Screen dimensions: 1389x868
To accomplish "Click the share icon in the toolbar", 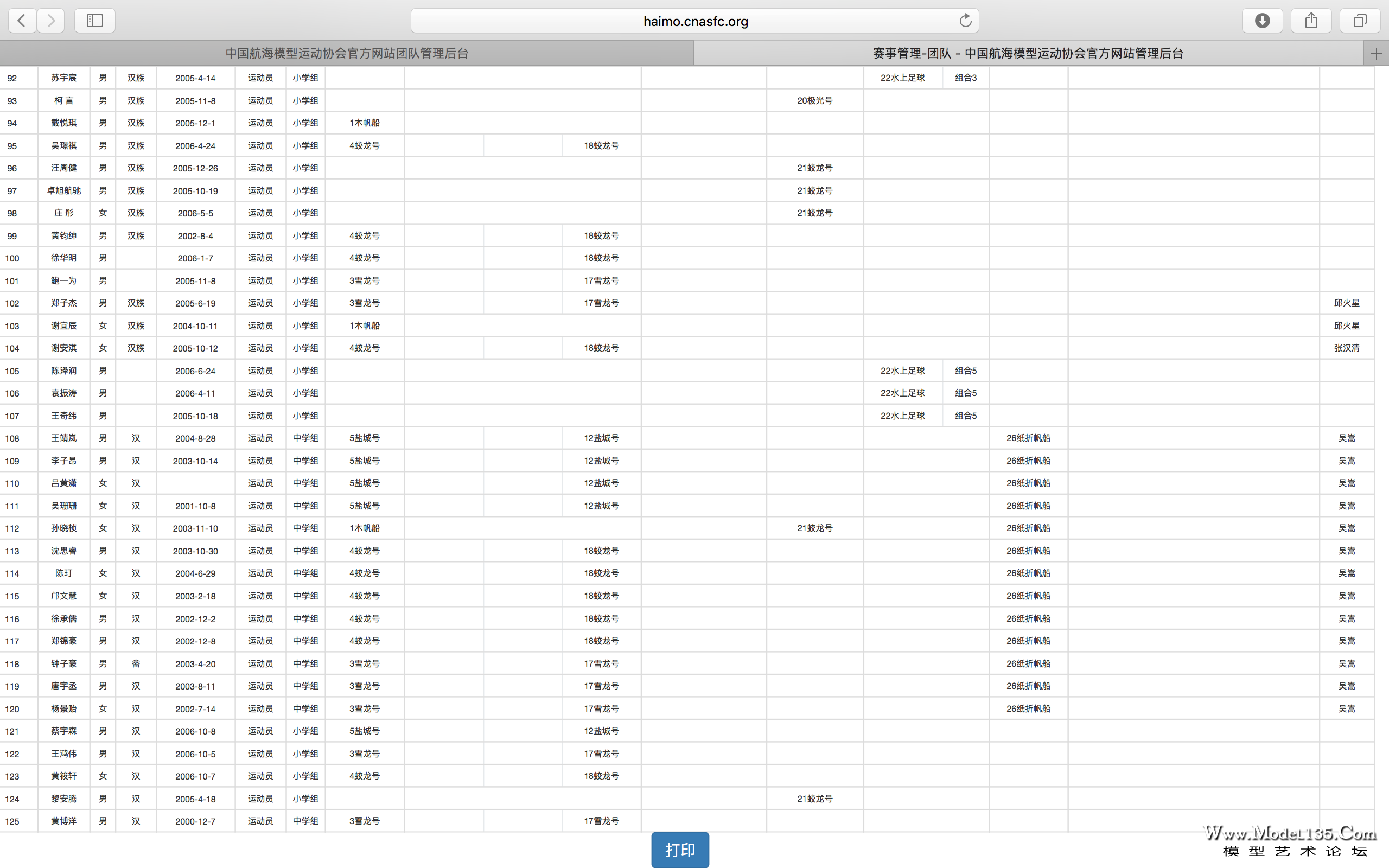I will click(1311, 21).
